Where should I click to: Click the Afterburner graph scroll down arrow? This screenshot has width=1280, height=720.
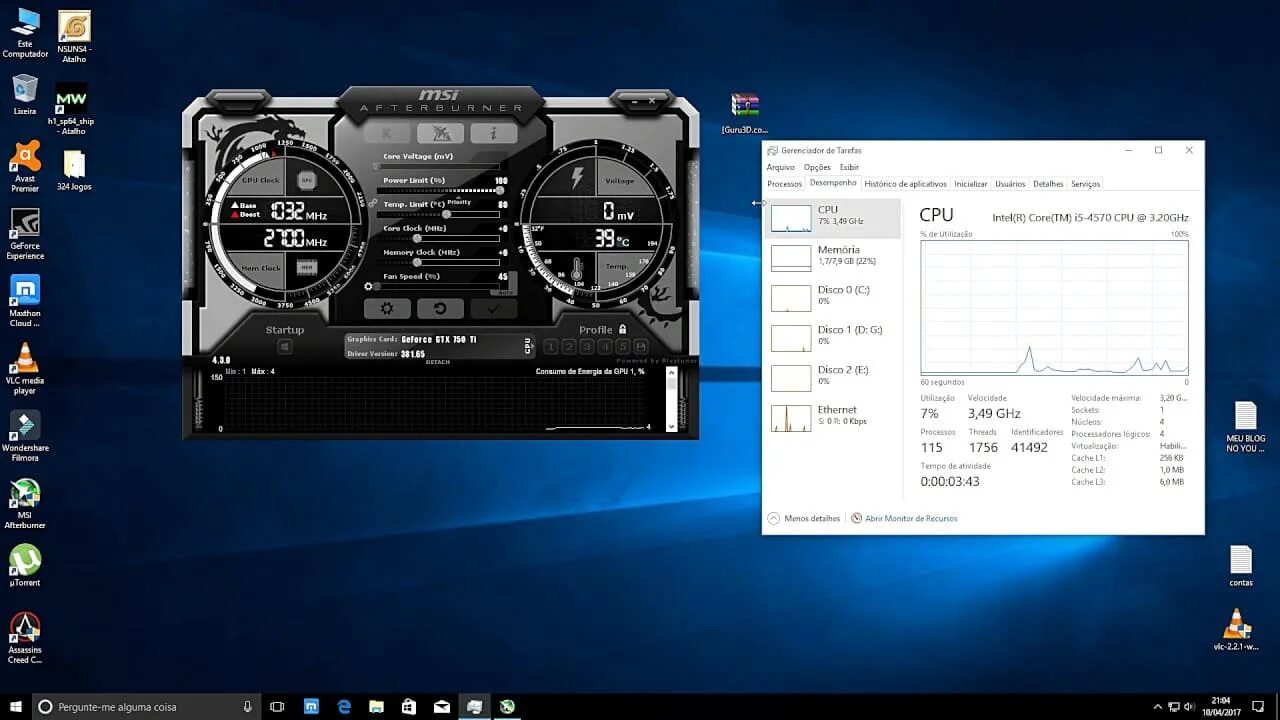point(672,427)
